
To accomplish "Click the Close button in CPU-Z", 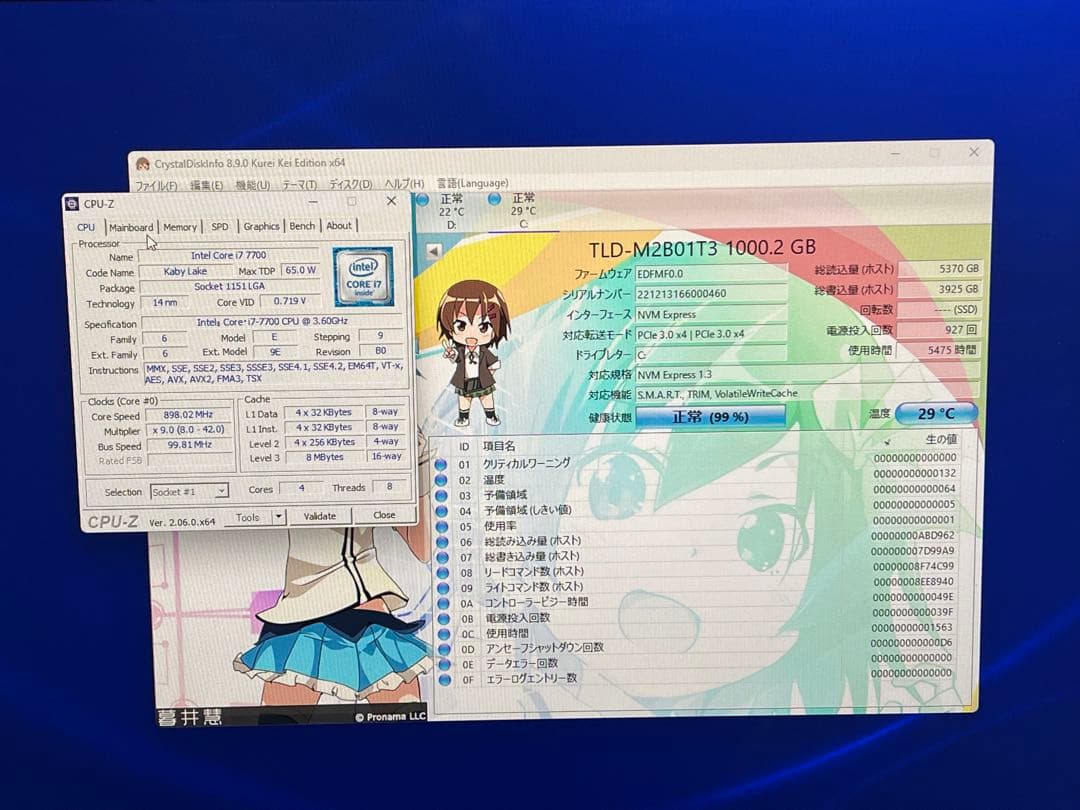I will (x=384, y=515).
